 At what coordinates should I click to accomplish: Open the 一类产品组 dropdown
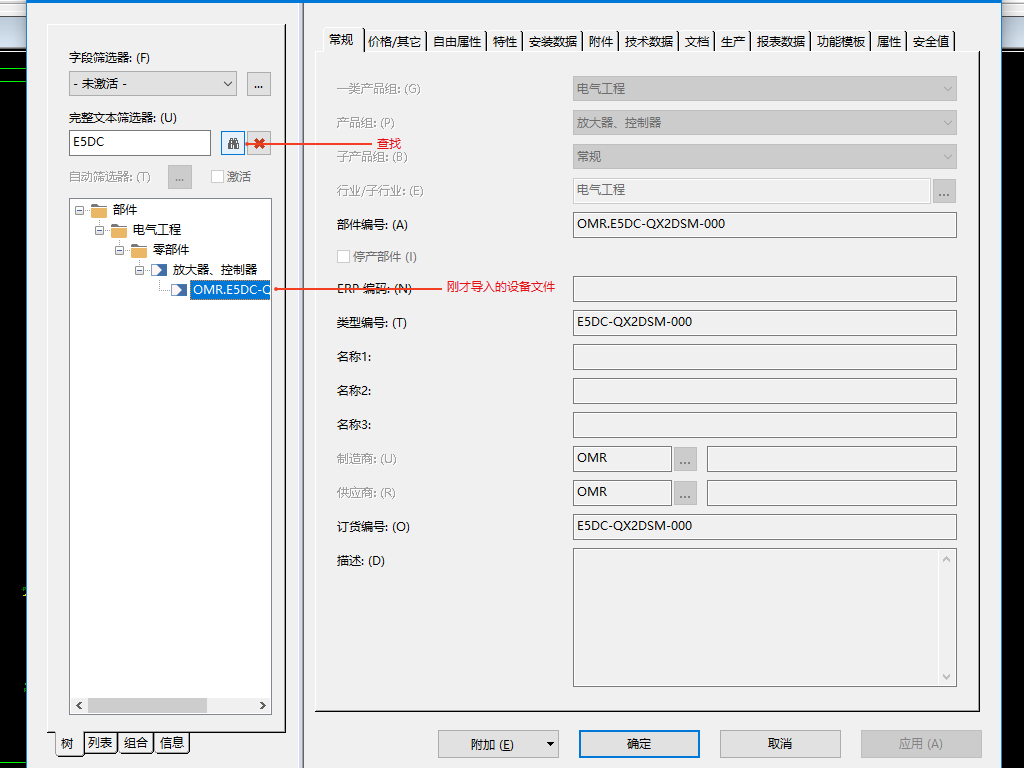point(765,89)
